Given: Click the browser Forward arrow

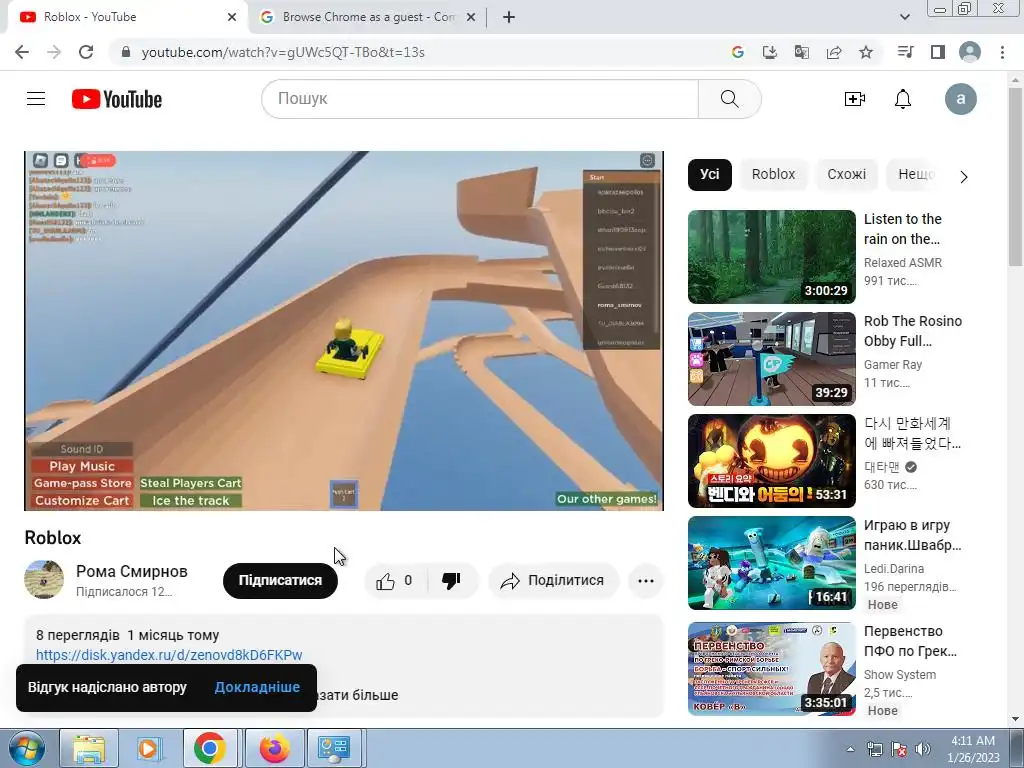Looking at the screenshot, I should point(54,52).
